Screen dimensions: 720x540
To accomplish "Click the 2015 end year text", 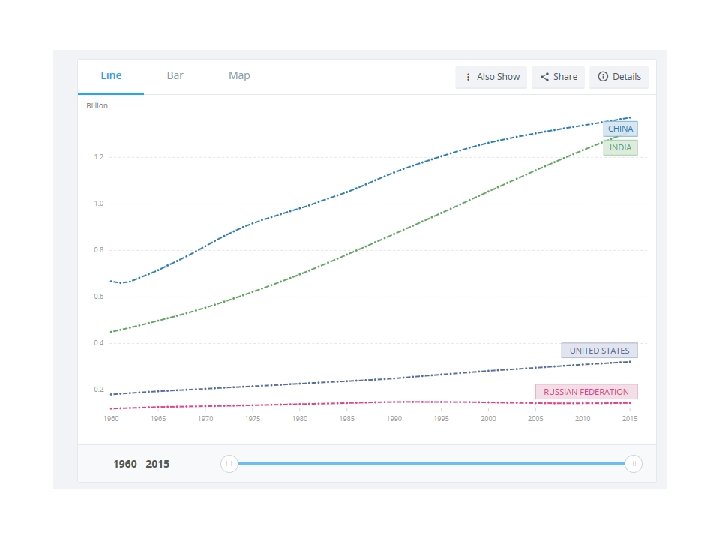I will coord(158,464).
